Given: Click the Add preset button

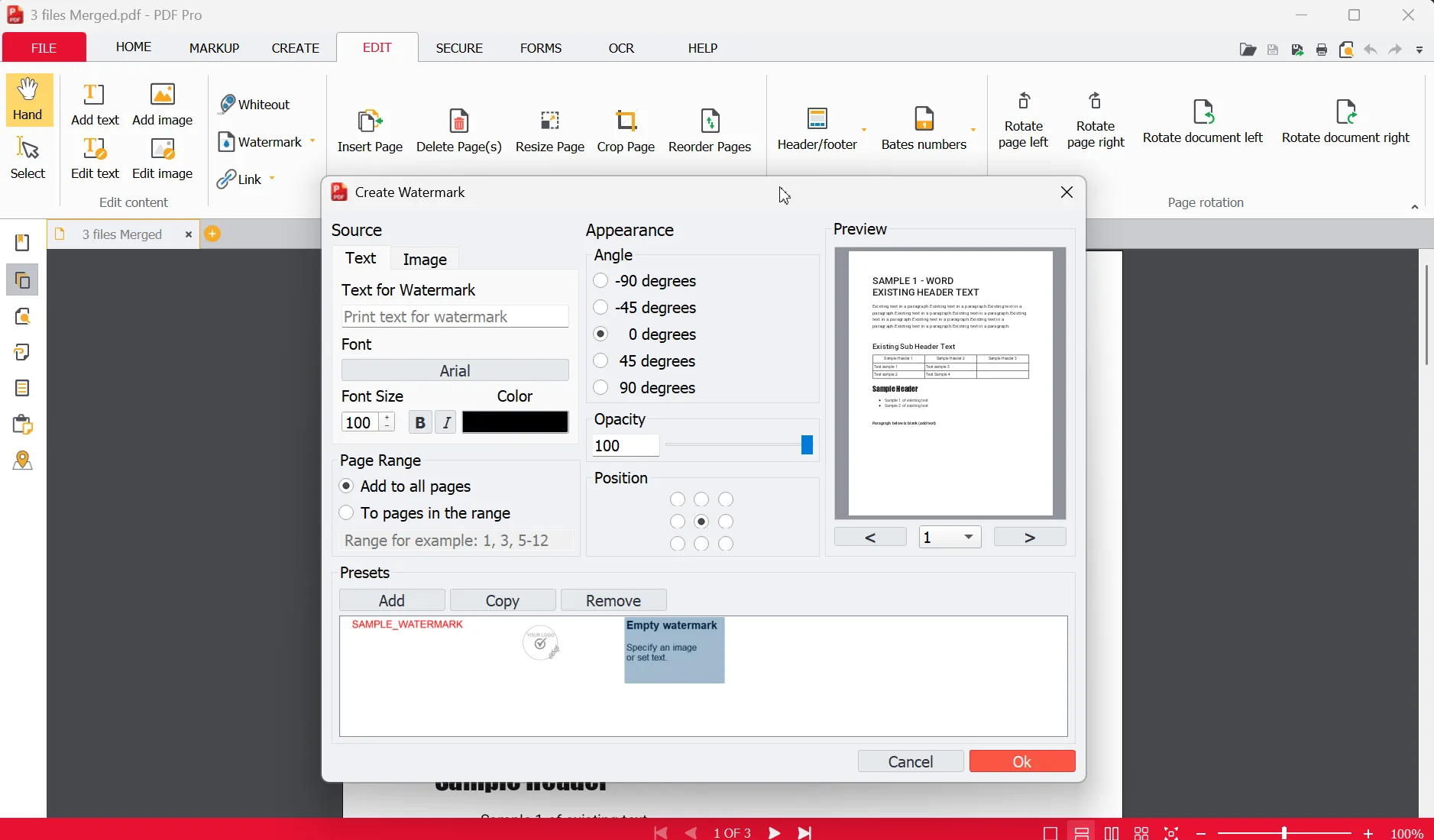Looking at the screenshot, I should pyautogui.click(x=392, y=600).
